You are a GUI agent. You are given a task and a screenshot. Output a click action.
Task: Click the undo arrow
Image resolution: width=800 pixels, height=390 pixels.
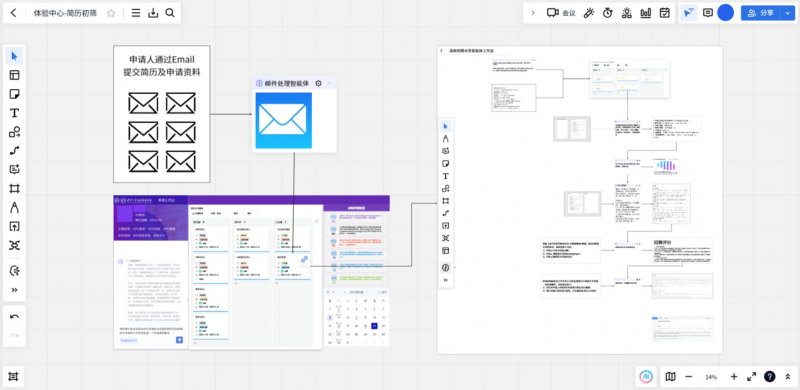coord(14,316)
